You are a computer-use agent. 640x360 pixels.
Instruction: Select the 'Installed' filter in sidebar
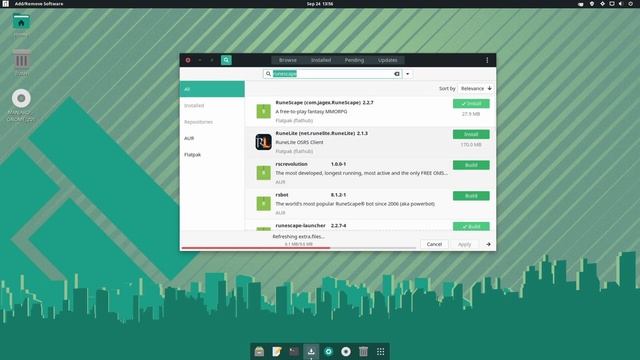pyautogui.click(x=212, y=105)
